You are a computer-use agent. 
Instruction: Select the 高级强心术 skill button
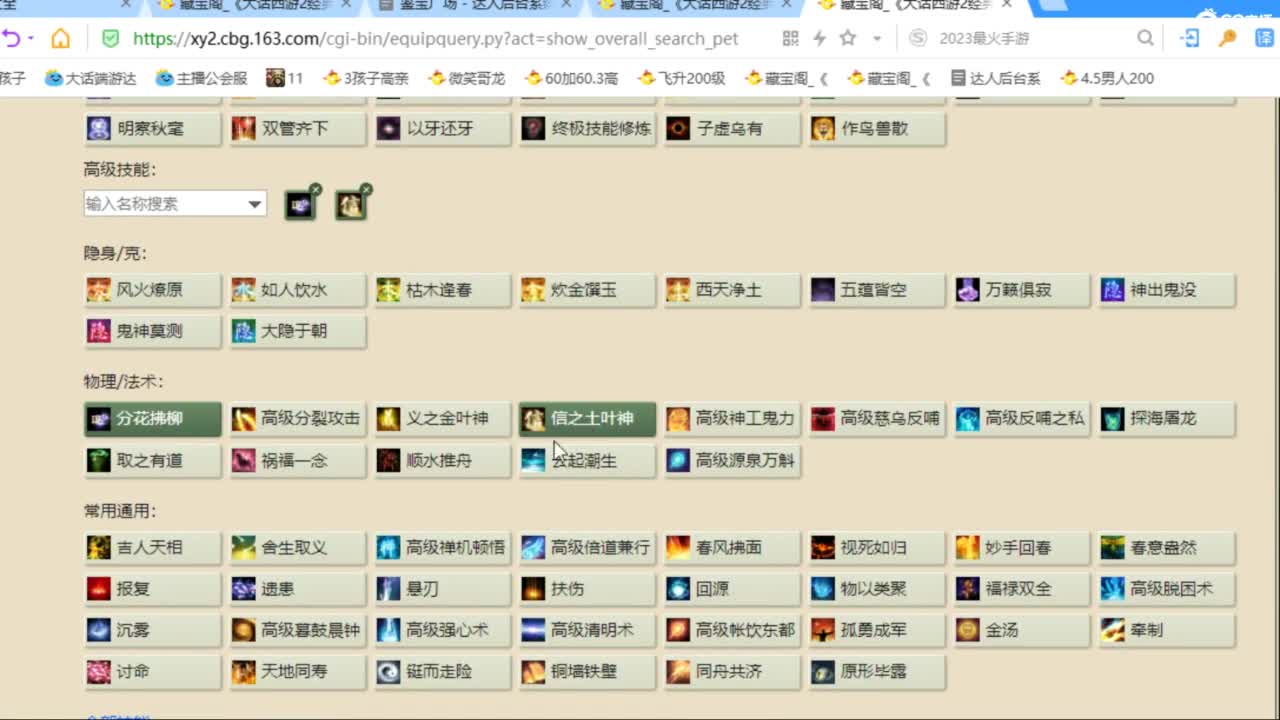tap(442, 630)
